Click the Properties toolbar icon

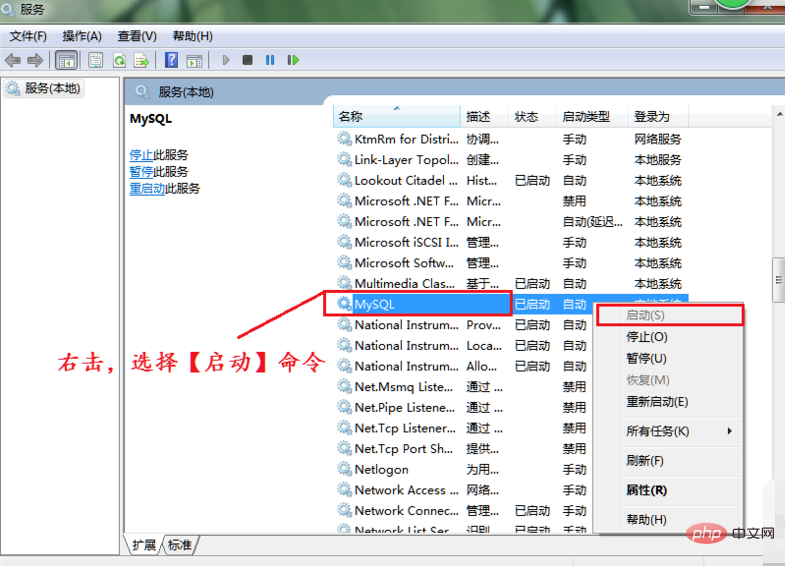click(x=95, y=61)
